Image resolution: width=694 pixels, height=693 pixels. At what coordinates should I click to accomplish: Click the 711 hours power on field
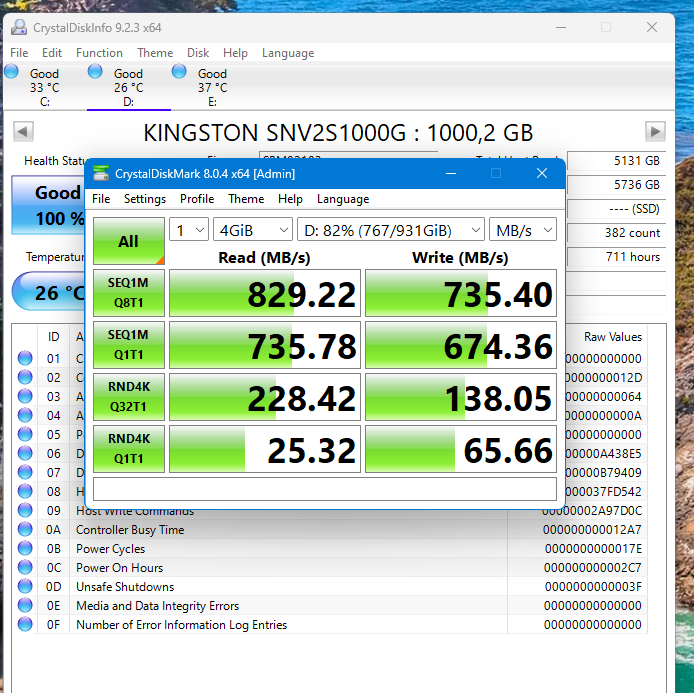[x=617, y=257]
